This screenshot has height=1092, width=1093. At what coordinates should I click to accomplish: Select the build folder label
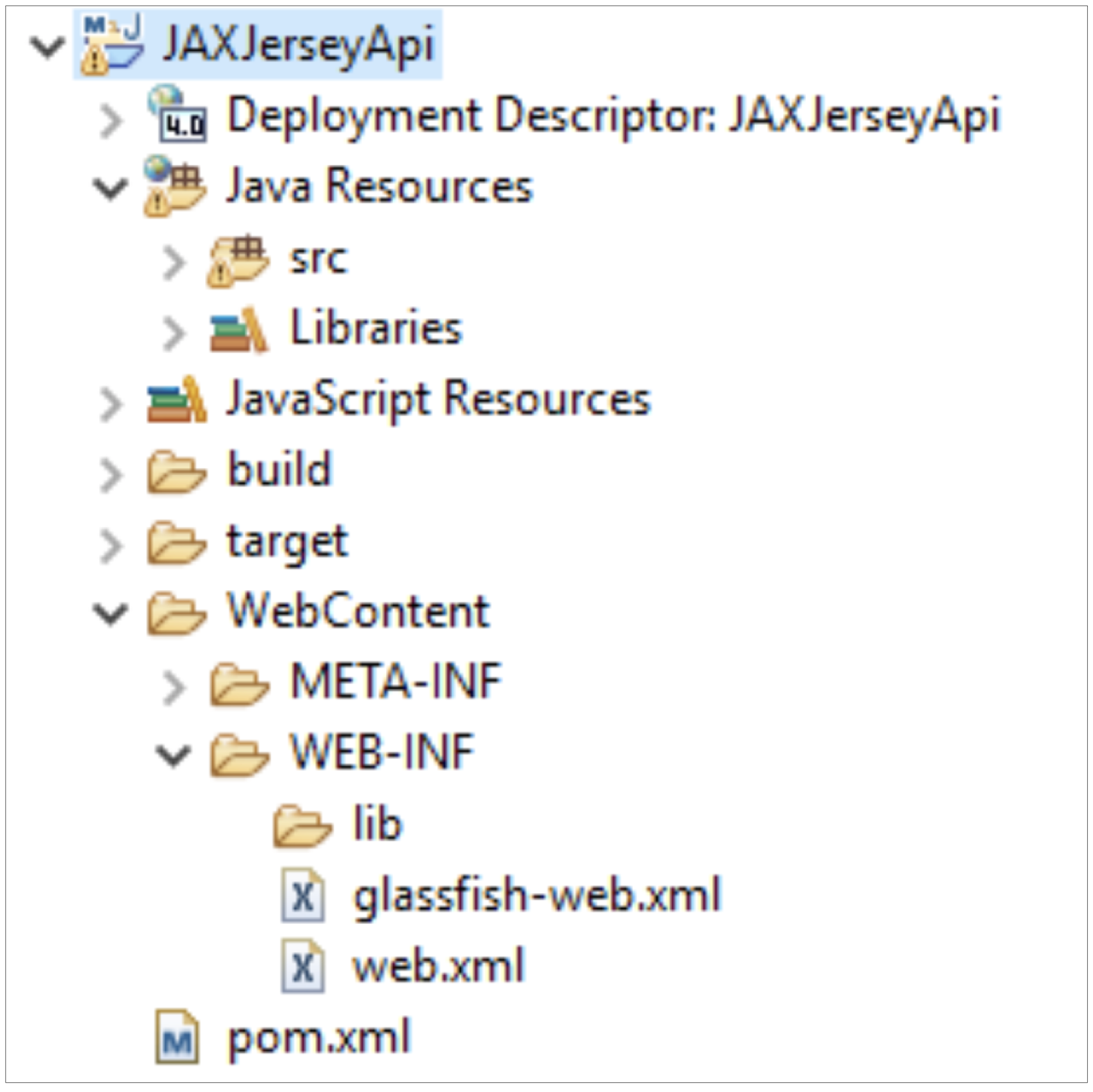click(279, 470)
